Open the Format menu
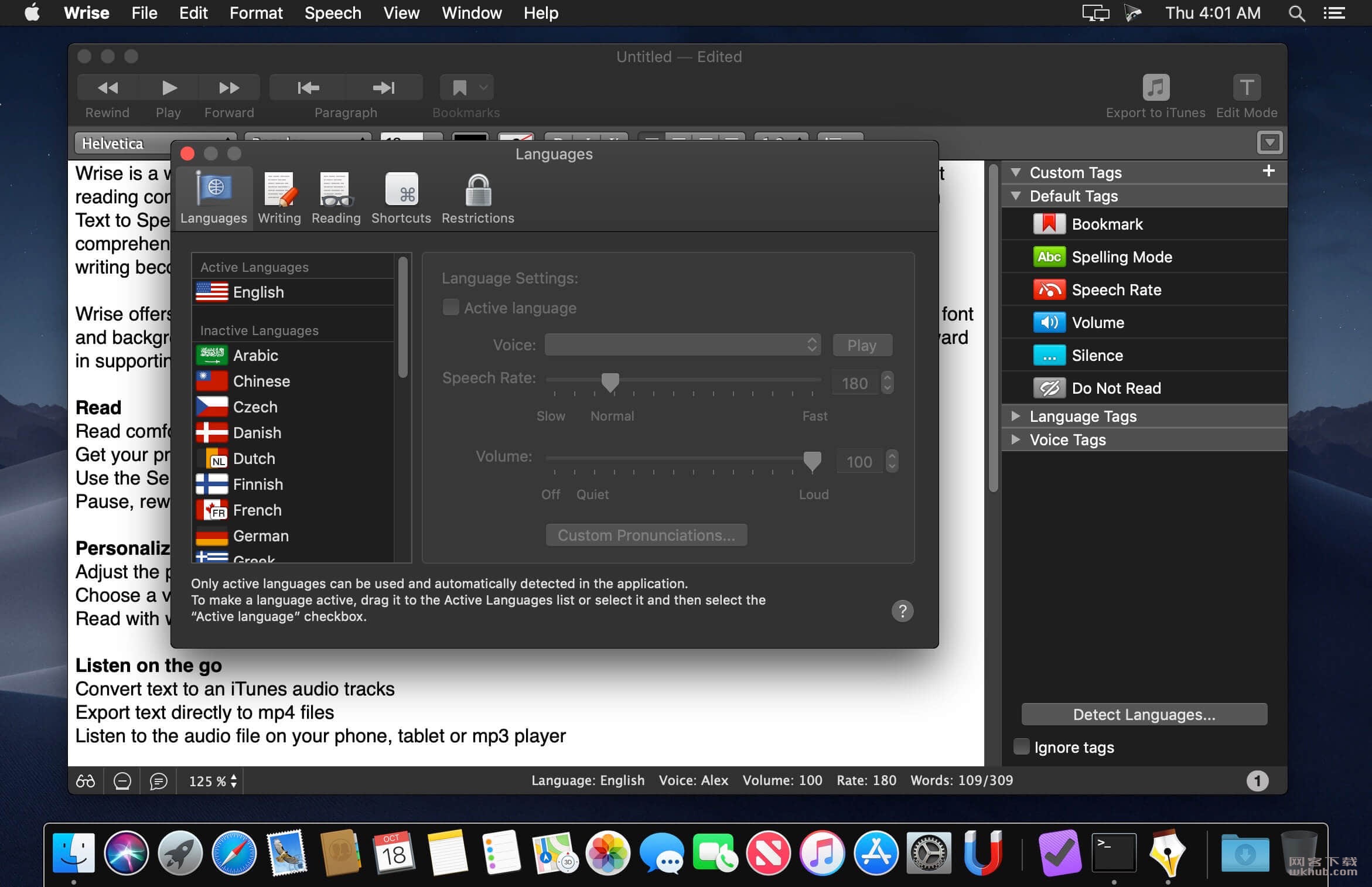The height and width of the screenshot is (887, 1372). pyautogui.click(x=256, y=13)
